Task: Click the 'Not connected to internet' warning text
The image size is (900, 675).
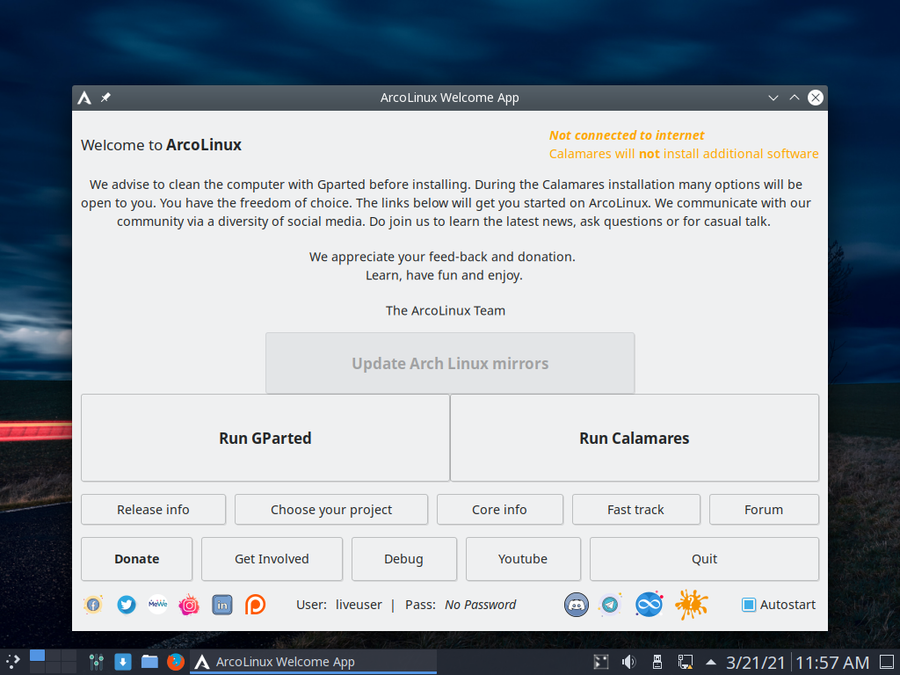Action: tap(626, 135)
